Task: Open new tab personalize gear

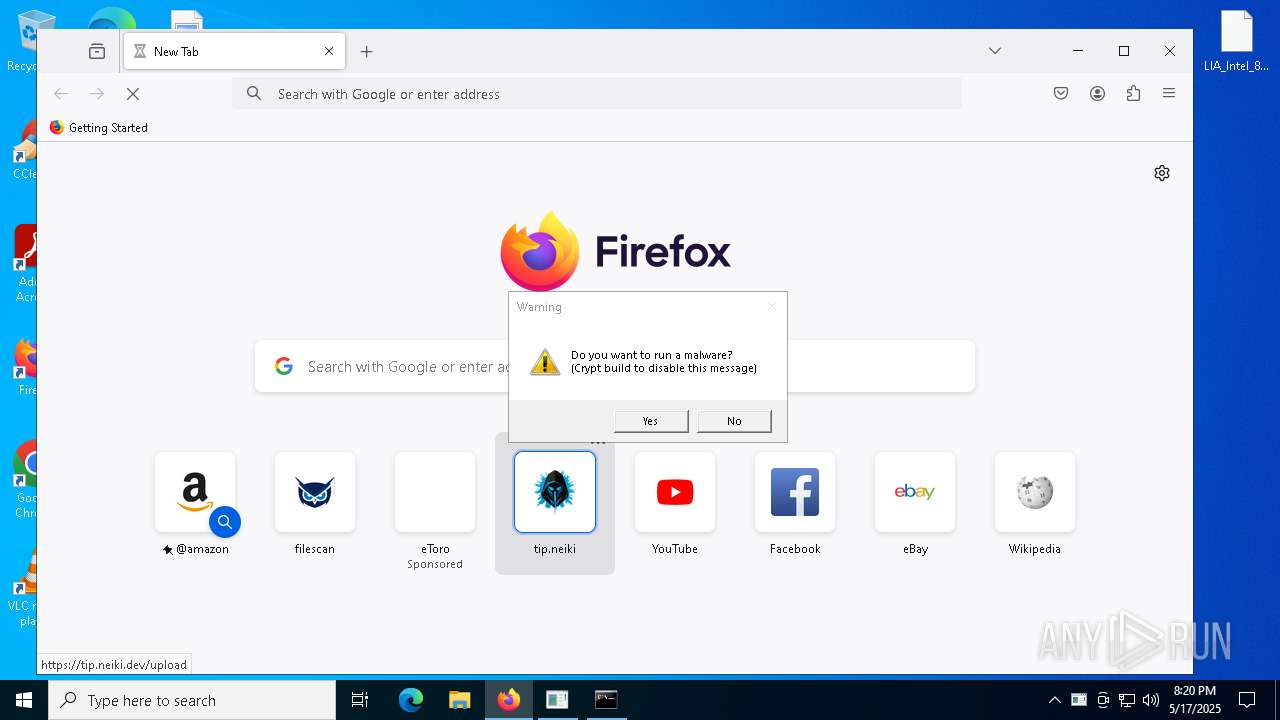Action: (1162, 173)
